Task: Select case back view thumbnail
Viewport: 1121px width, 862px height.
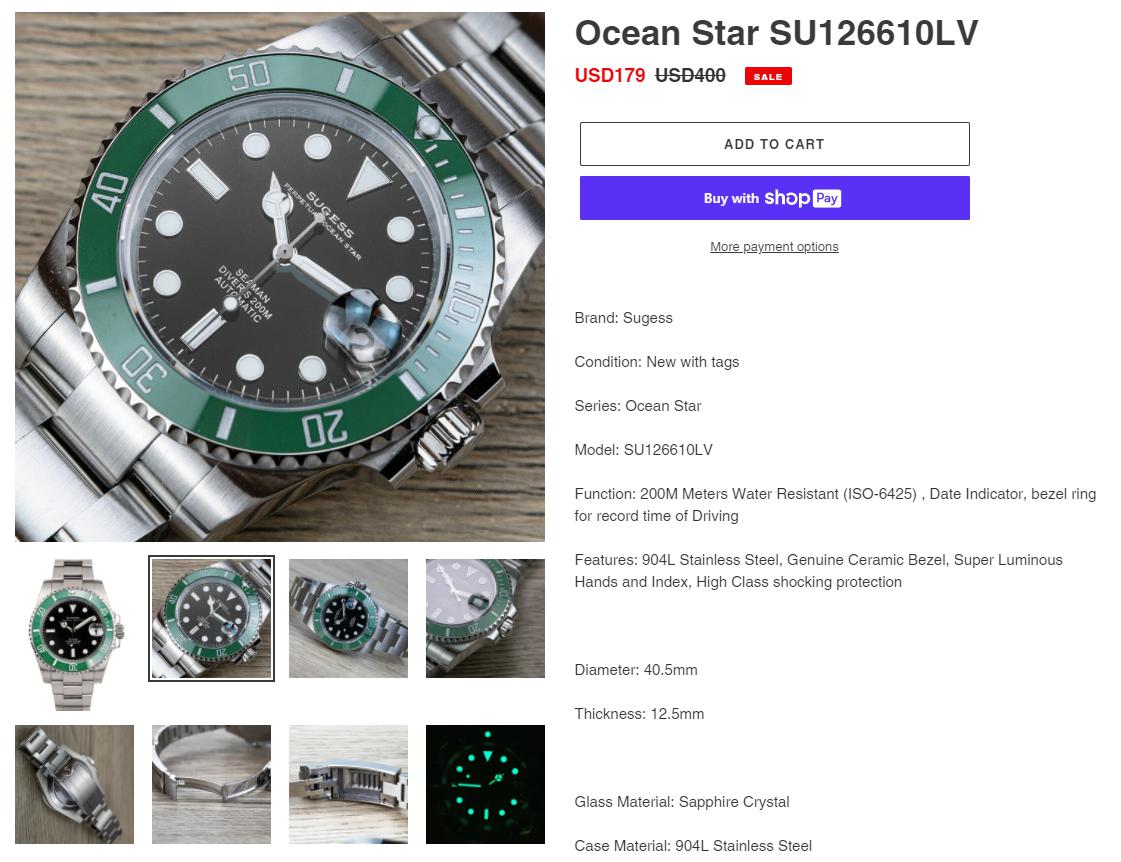Action: (74, 784)
